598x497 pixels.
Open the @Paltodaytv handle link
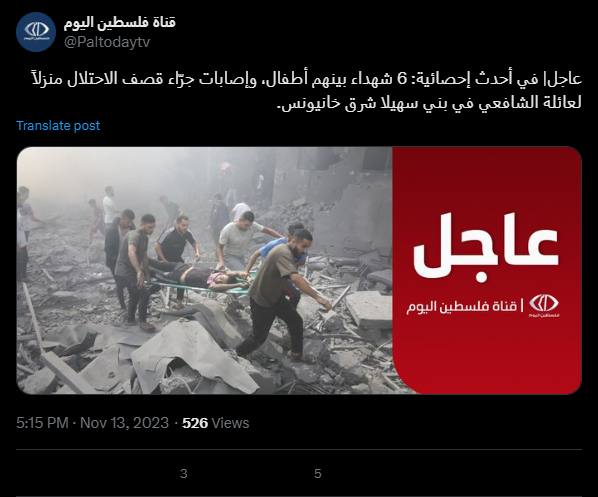click(107, 42)
